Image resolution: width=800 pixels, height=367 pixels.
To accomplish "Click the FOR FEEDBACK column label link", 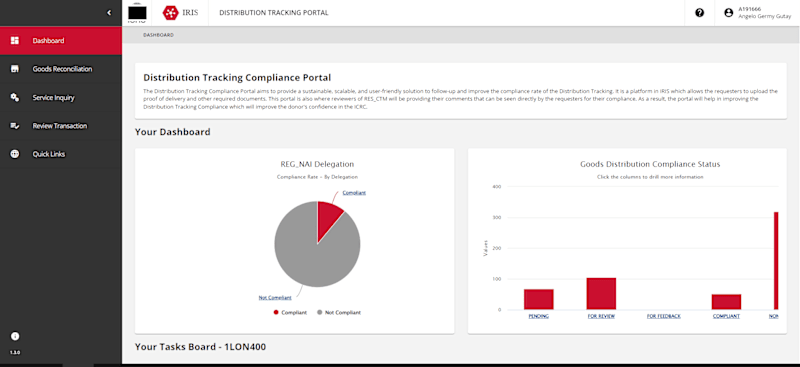I will click(664, 316).
